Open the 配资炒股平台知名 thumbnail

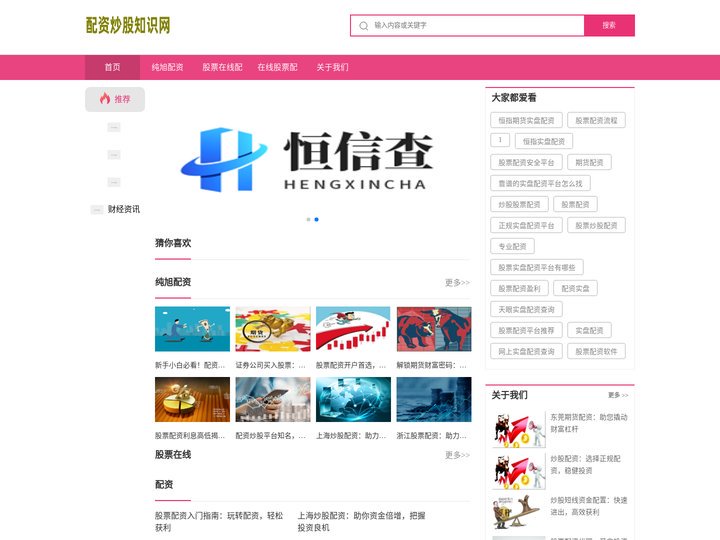point(273,399)
